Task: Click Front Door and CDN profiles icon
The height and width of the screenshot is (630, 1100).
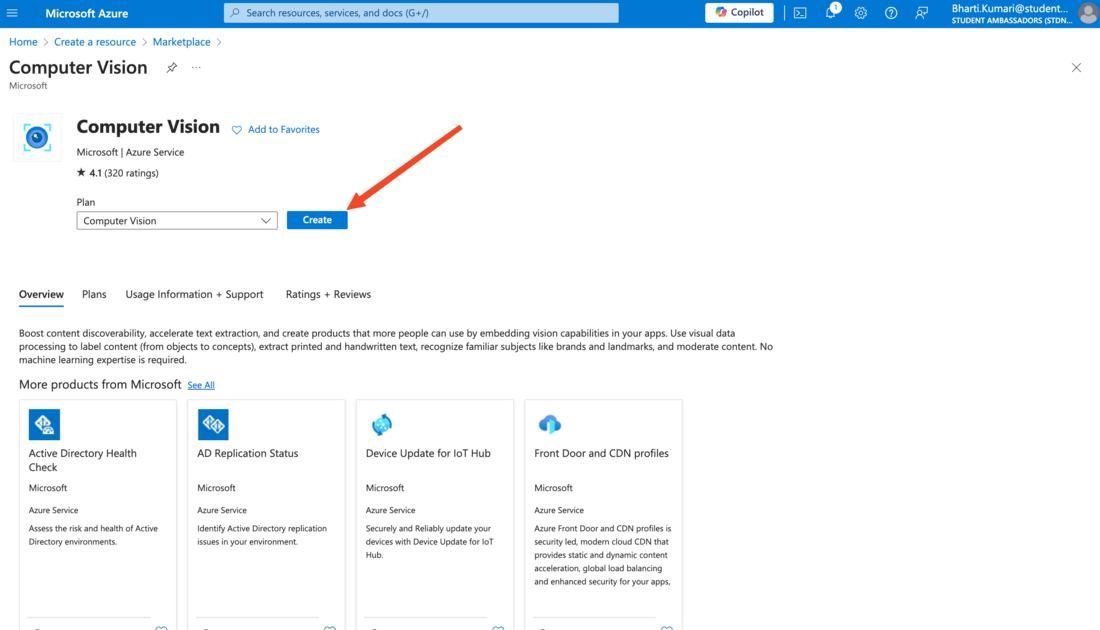Action: click(x=550, y=424)
